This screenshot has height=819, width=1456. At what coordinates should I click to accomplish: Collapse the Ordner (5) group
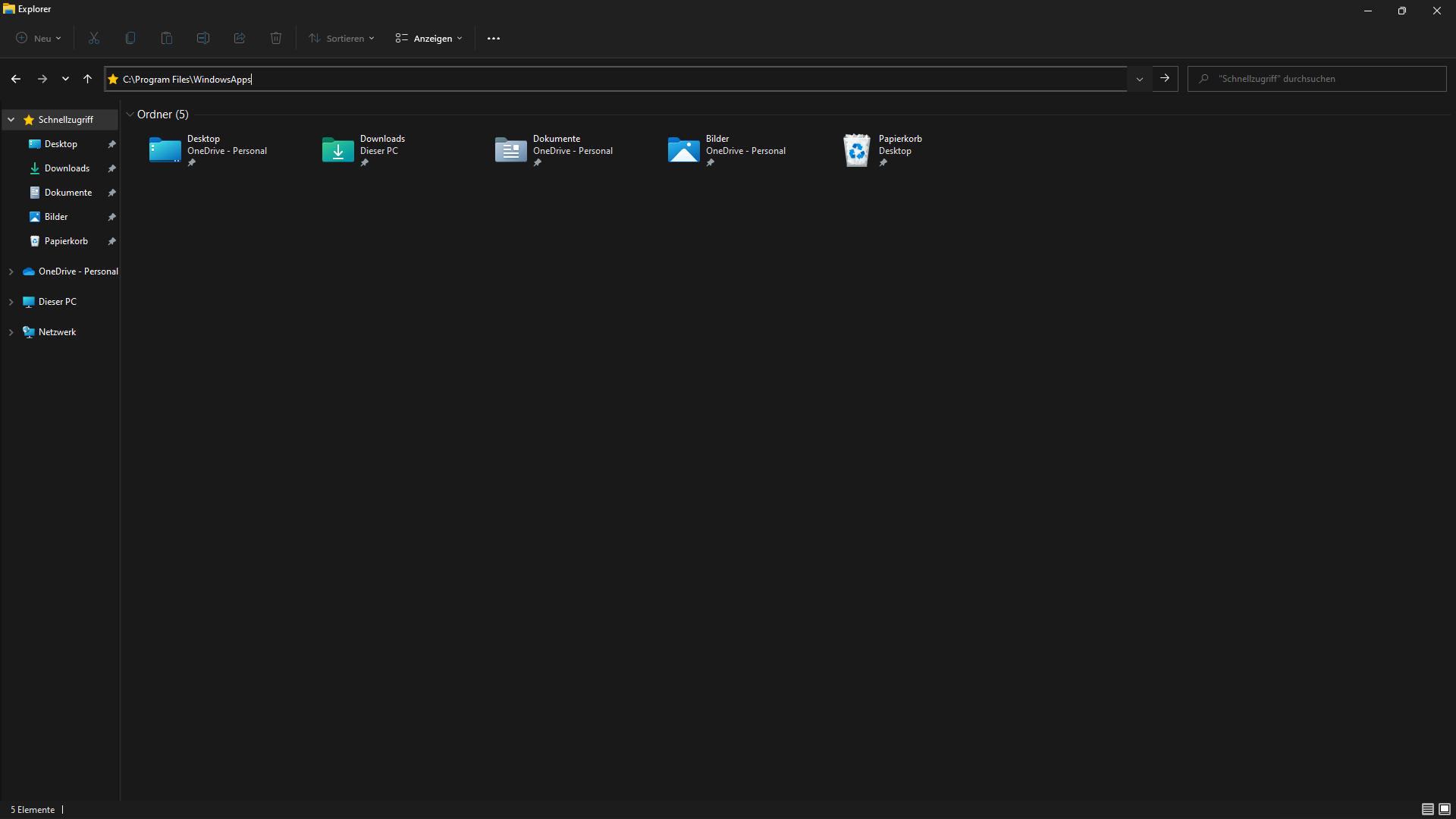130,115
